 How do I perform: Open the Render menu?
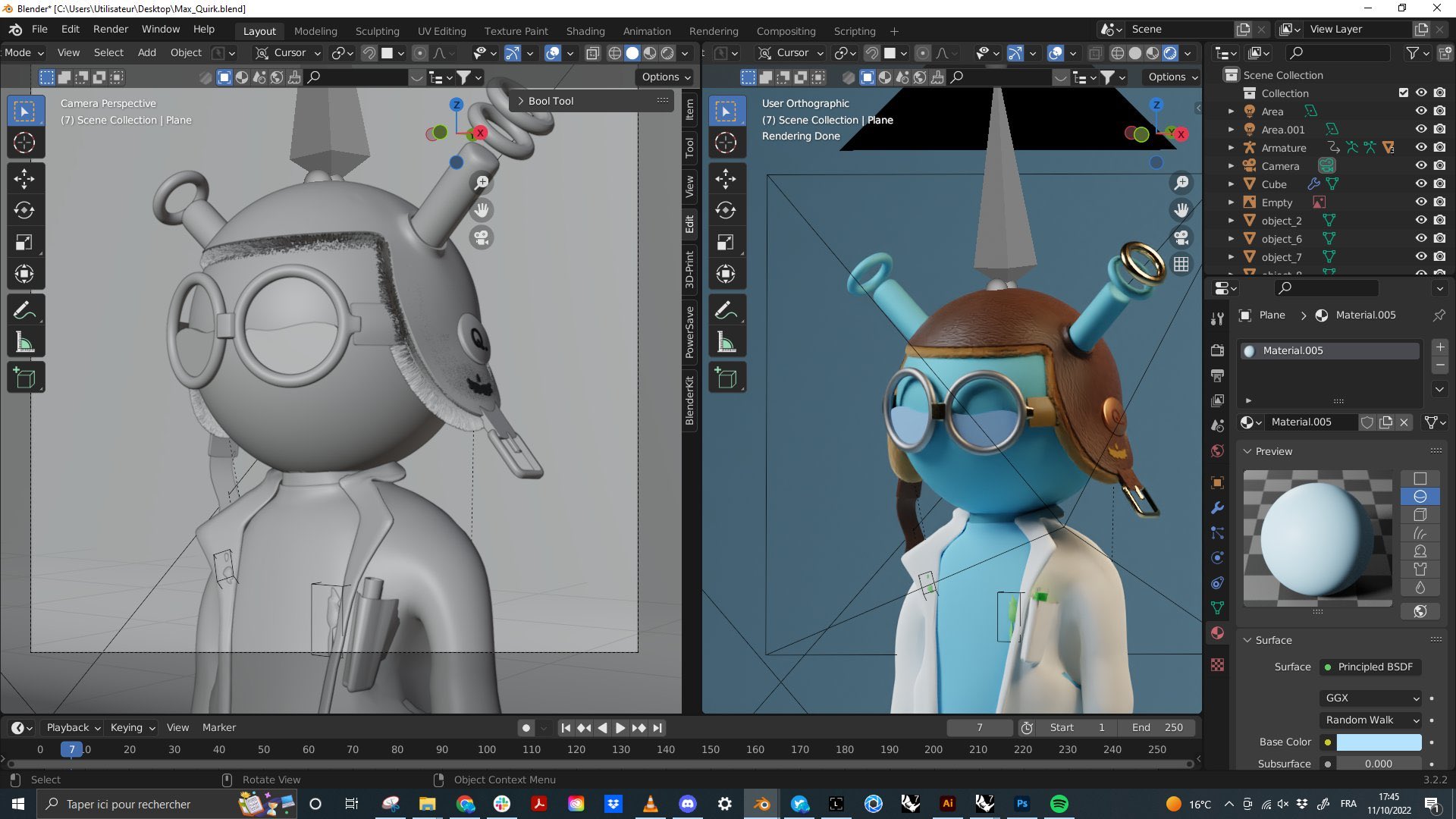click(111, 29)
